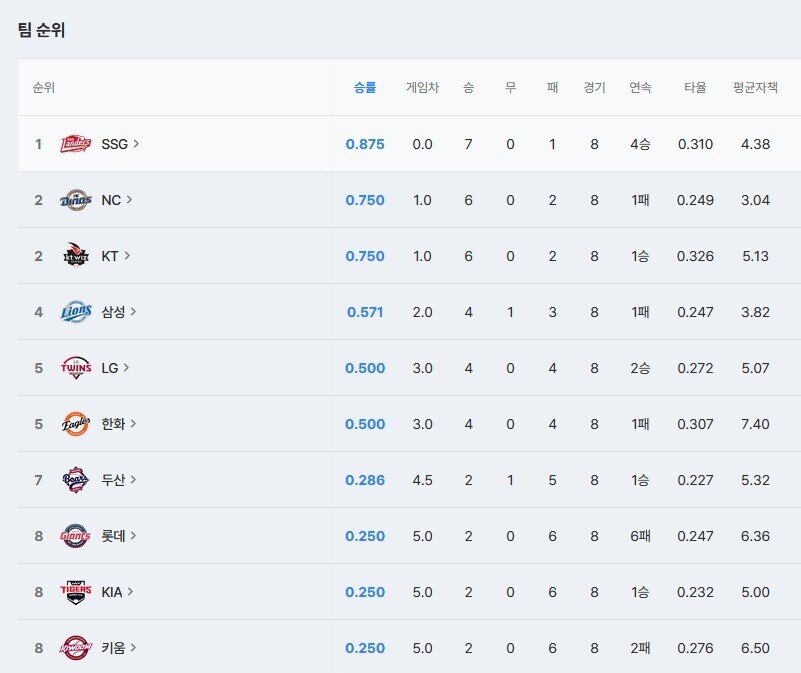Open the KIA team name link
Screen dimensions: 801x673
112,592
